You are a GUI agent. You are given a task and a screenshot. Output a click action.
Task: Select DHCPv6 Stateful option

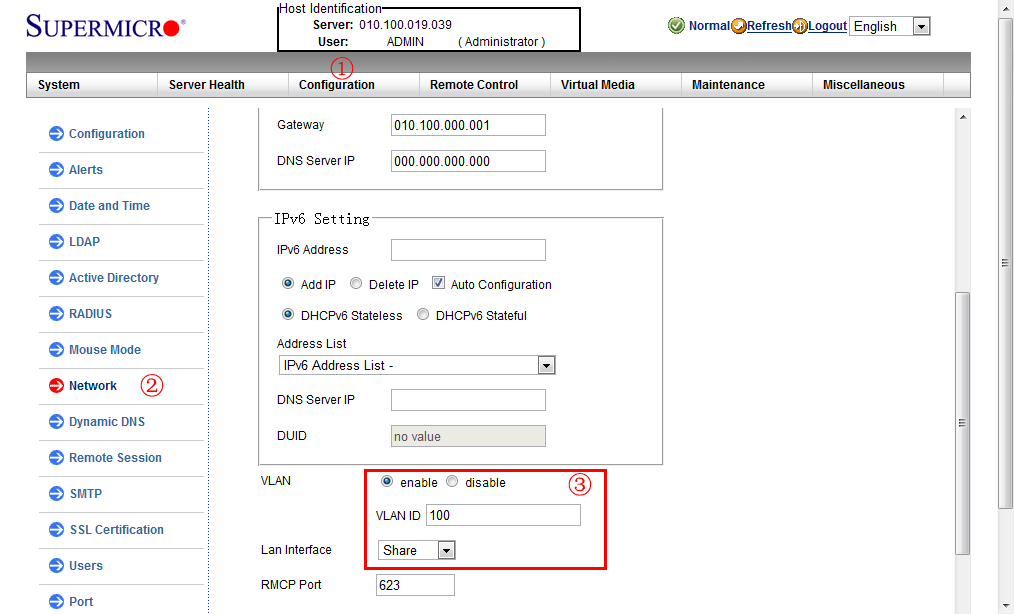tap(423, 314)
